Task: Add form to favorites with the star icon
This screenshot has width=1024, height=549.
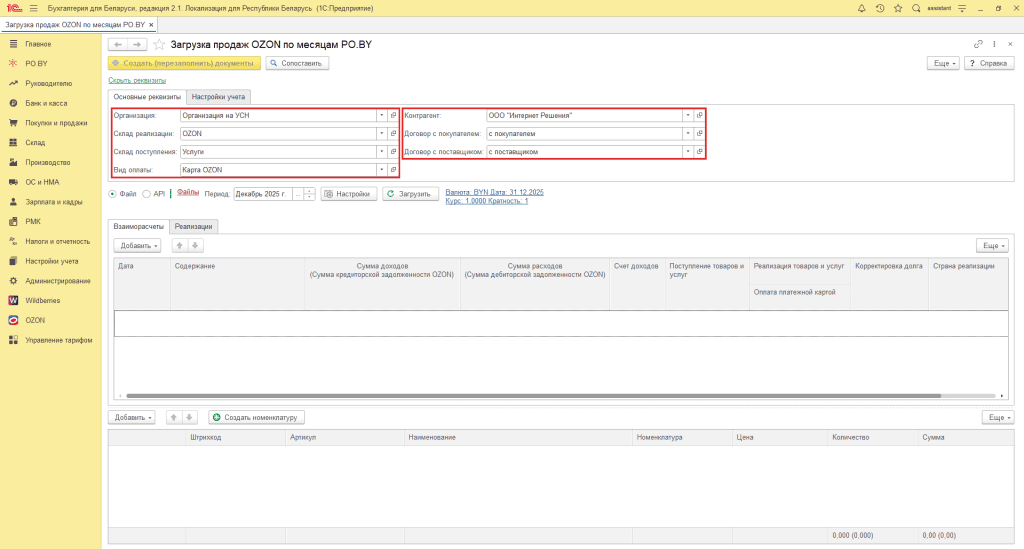Action: pos(159,44)
